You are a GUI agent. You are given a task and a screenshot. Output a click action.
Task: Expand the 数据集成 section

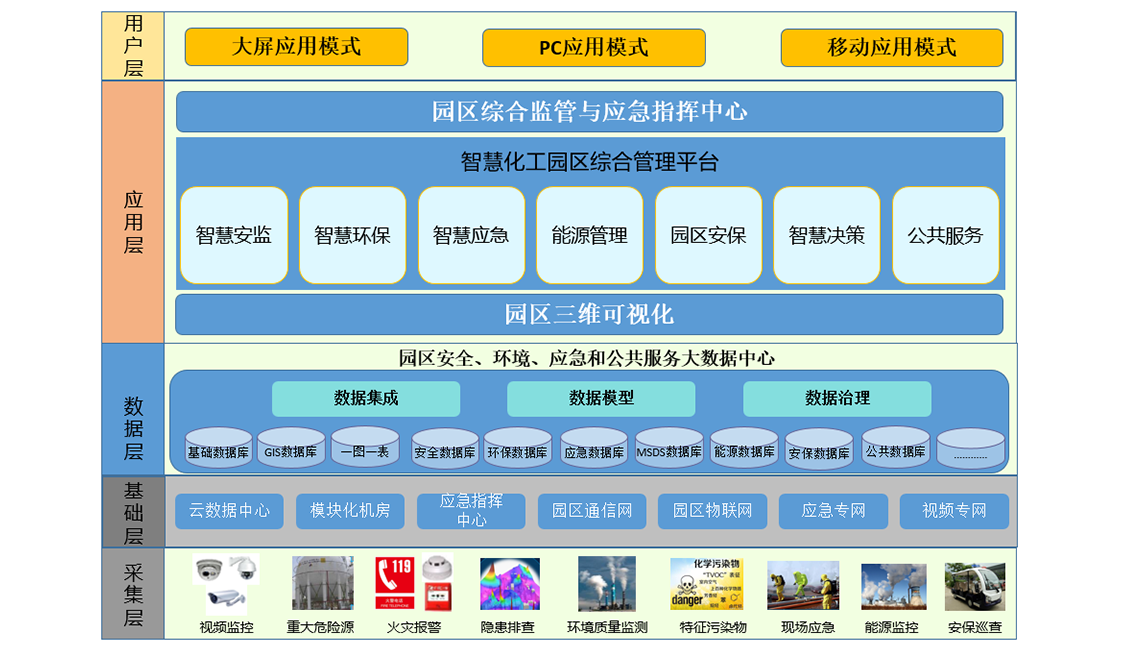[x=364, y=398]
